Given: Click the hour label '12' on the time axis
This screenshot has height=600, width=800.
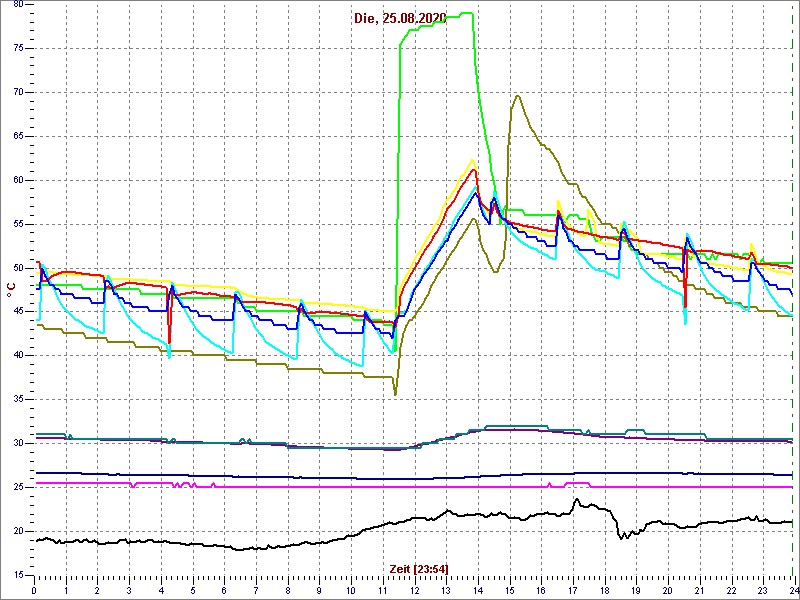Looking at the screenshot, I should pyautogui.click(x=414, y=588).
